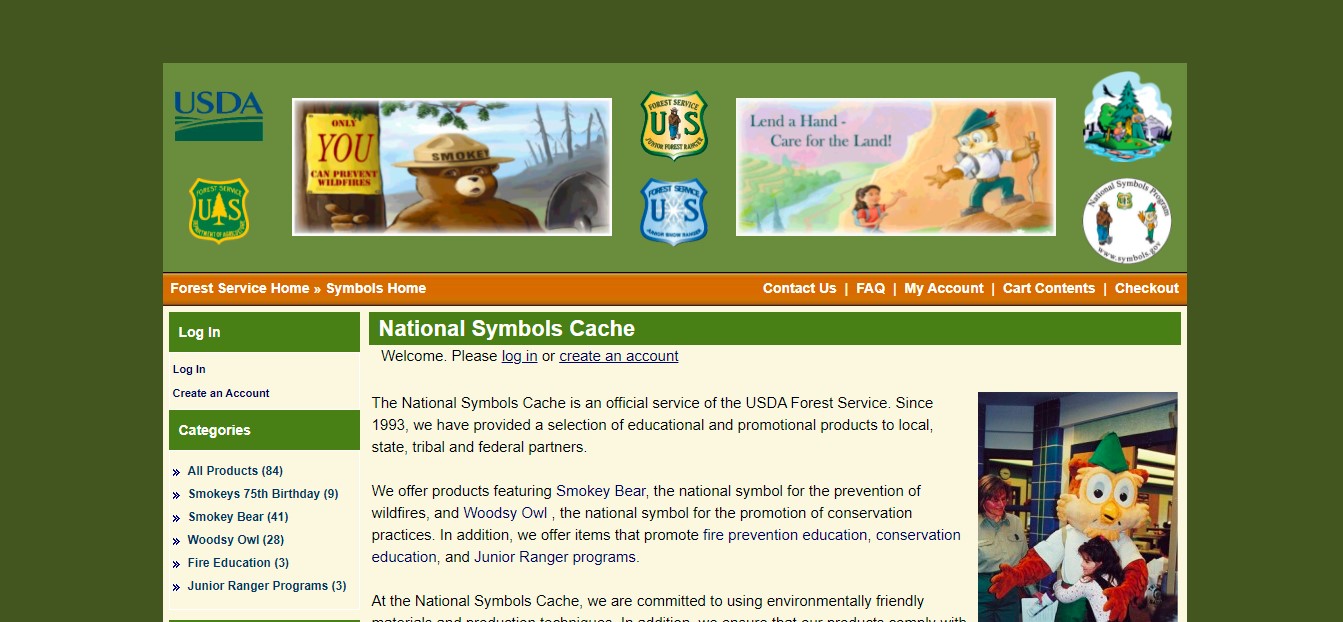This screenshot has height=622, width=1343.
Task: Open Junior Ranger Programs (3) category
Action: coord(267,586)
